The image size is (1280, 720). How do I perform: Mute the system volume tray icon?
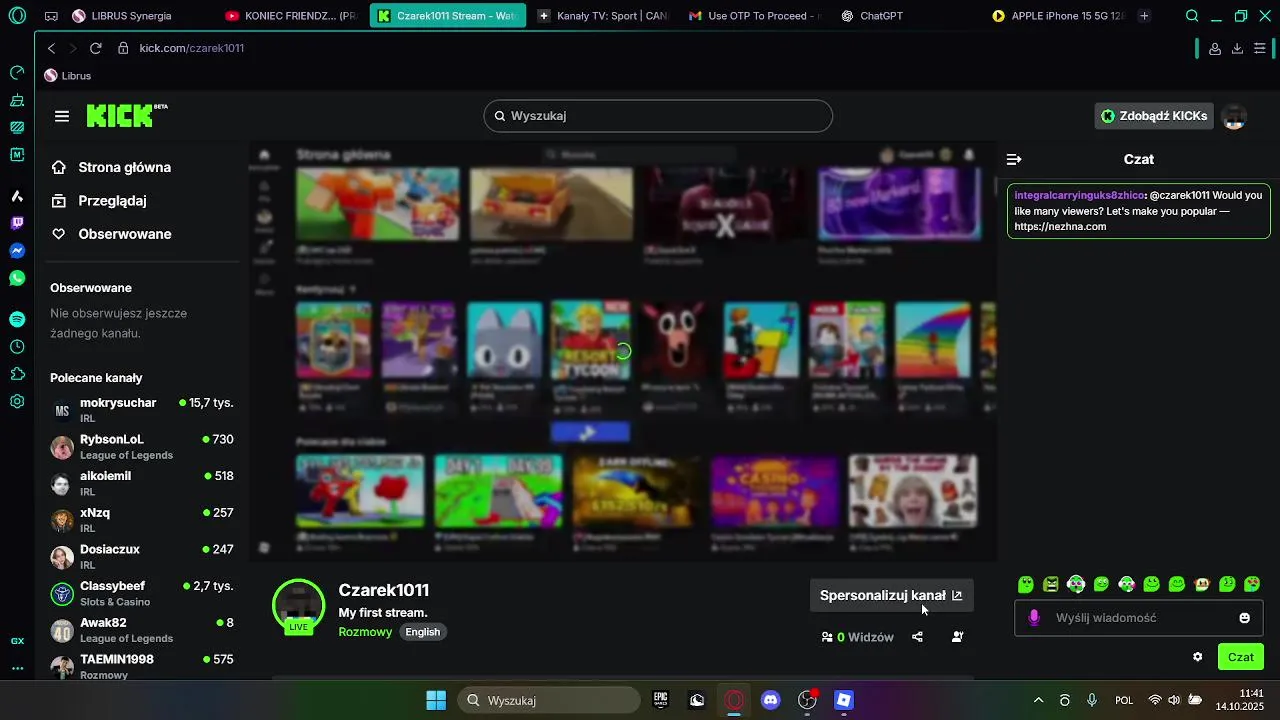(x=1174, y=700)
